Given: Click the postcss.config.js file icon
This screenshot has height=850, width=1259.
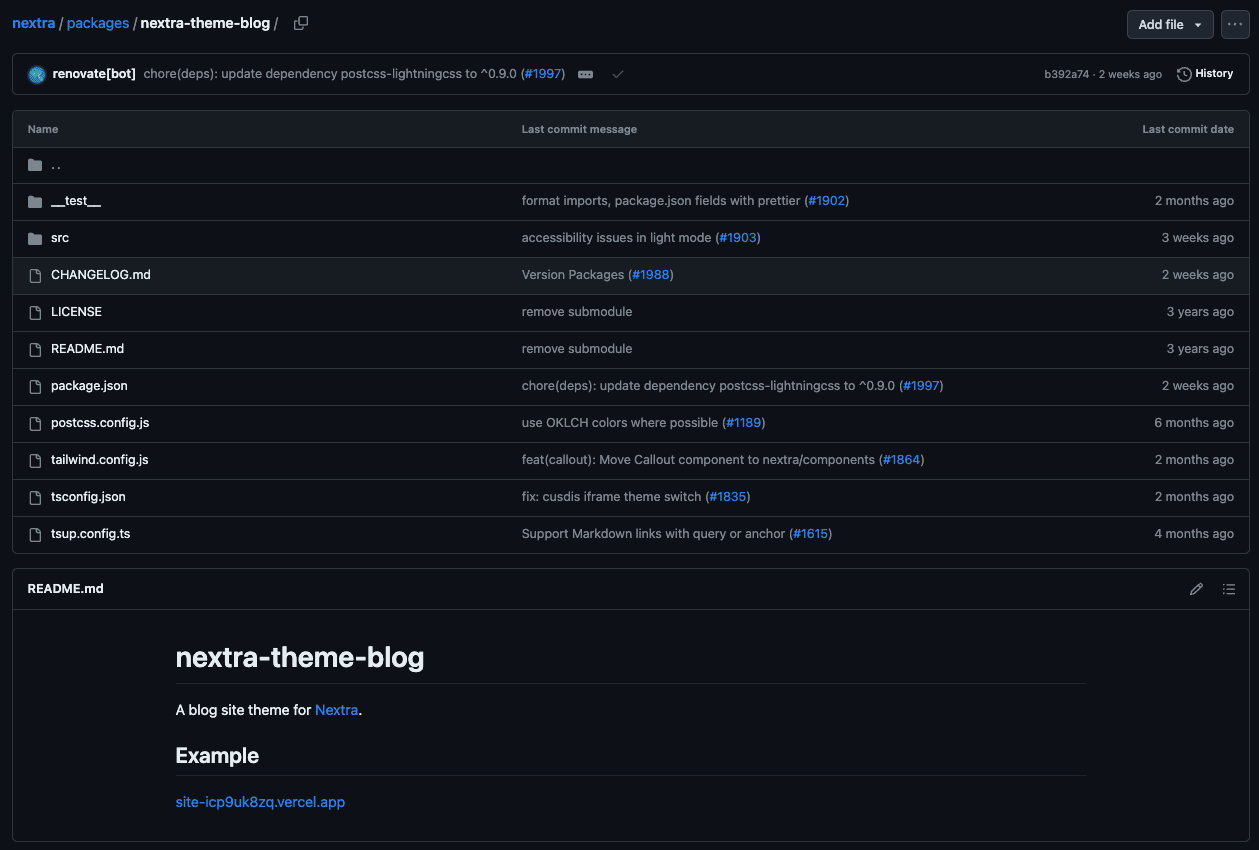Looking at the screenshot, I should [35, 423].
